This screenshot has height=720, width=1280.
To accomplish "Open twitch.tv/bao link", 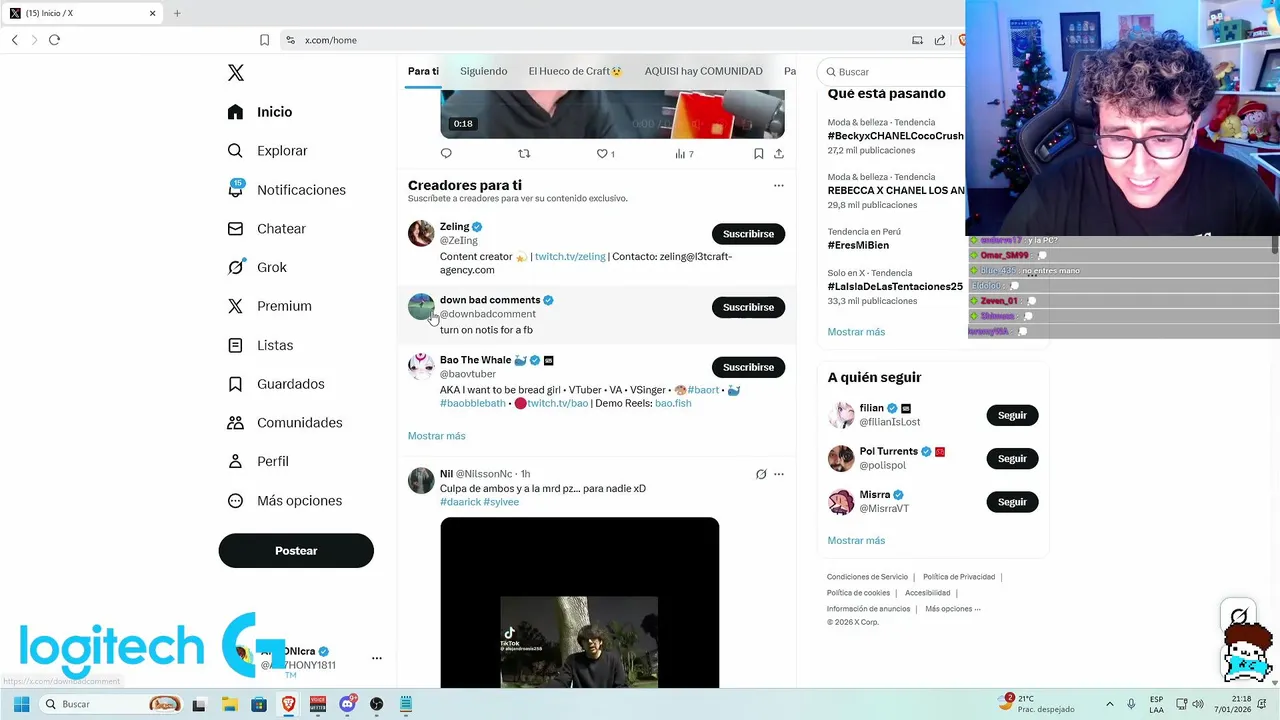I will pyautogui.click(x=557, y=403).
